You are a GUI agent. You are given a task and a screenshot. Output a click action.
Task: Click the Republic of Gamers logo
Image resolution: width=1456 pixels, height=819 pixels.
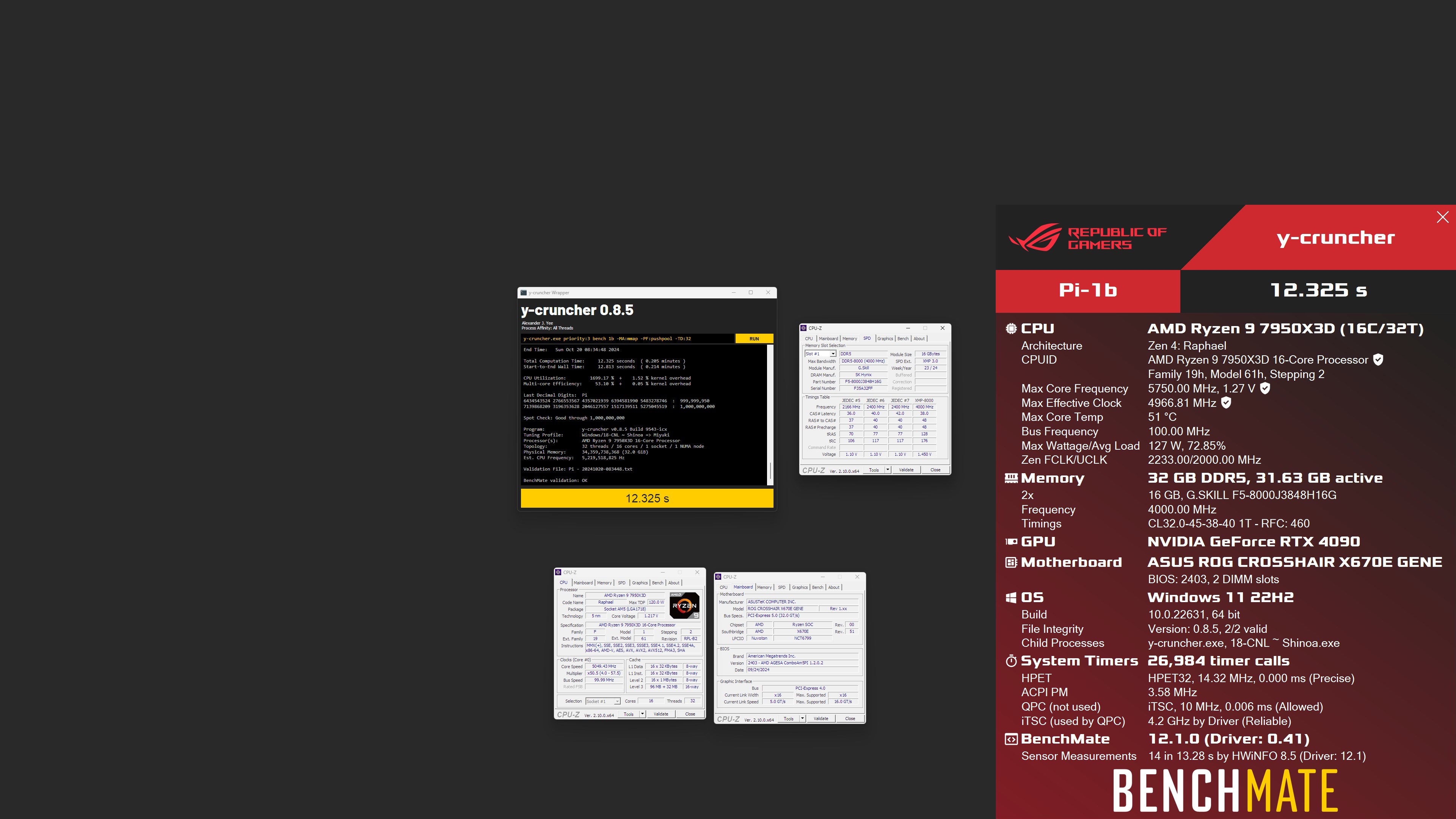tap(1087, 237)
